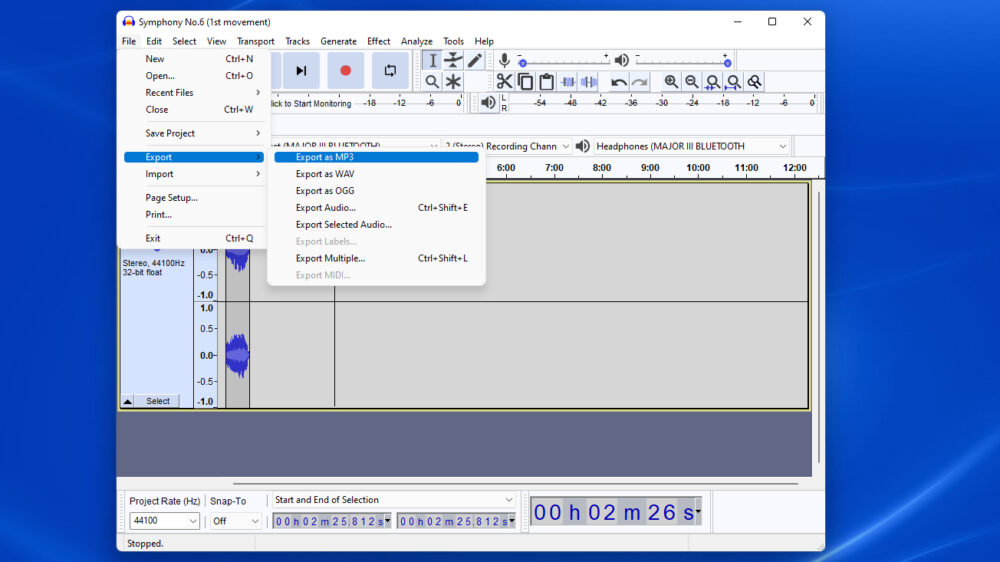Select the Envelope tool
Image resolution: width=1000 pixels, height=562 pixels.
(453, 60)
